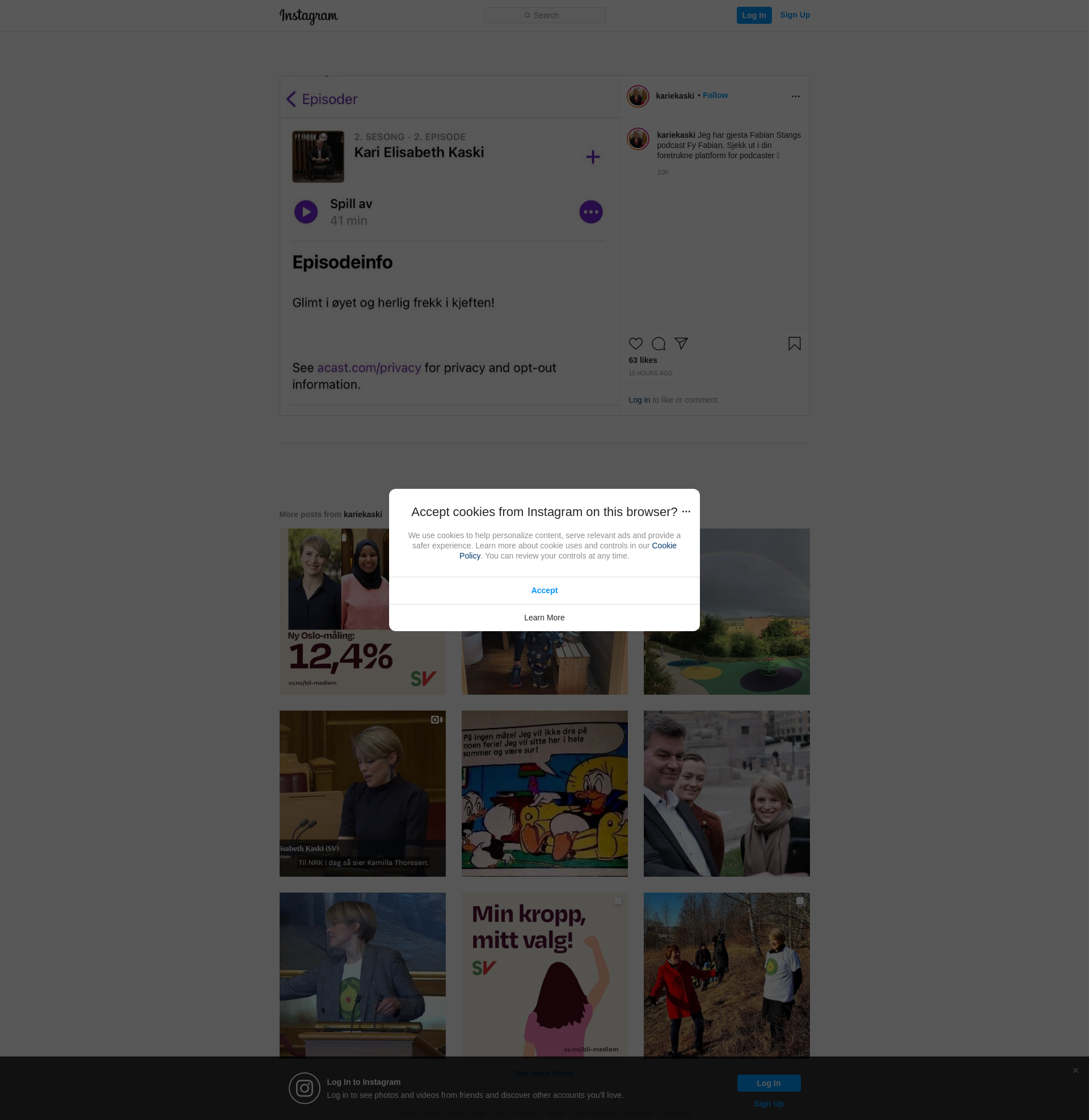This screenshot has height=1120, width=1089.
Task: Open Donald Duck comic post thumbnail
Action: pyautogui.click(x=544, y=793)
